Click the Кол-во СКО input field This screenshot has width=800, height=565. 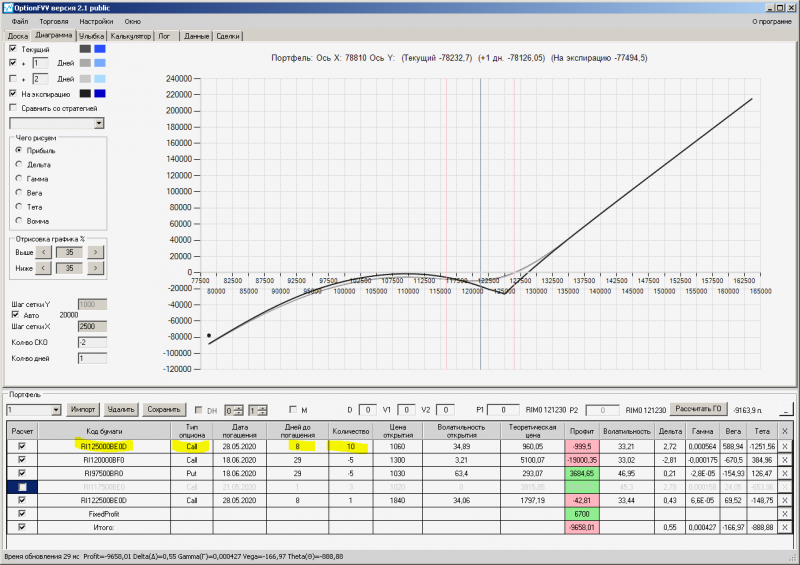point(92,342)
